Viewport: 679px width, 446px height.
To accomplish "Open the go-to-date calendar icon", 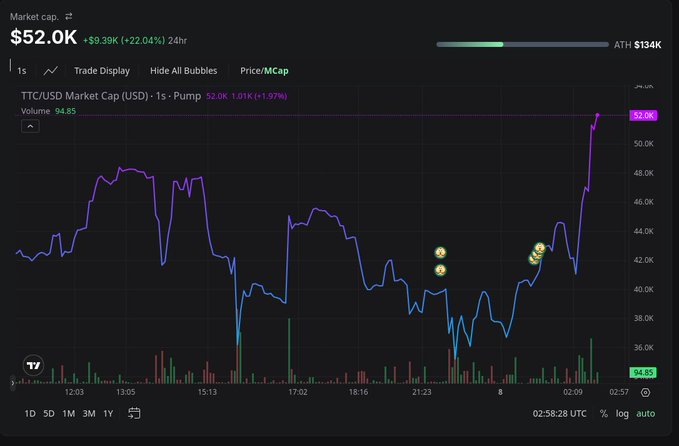I will pyautogui.click(x=134, y=414).
